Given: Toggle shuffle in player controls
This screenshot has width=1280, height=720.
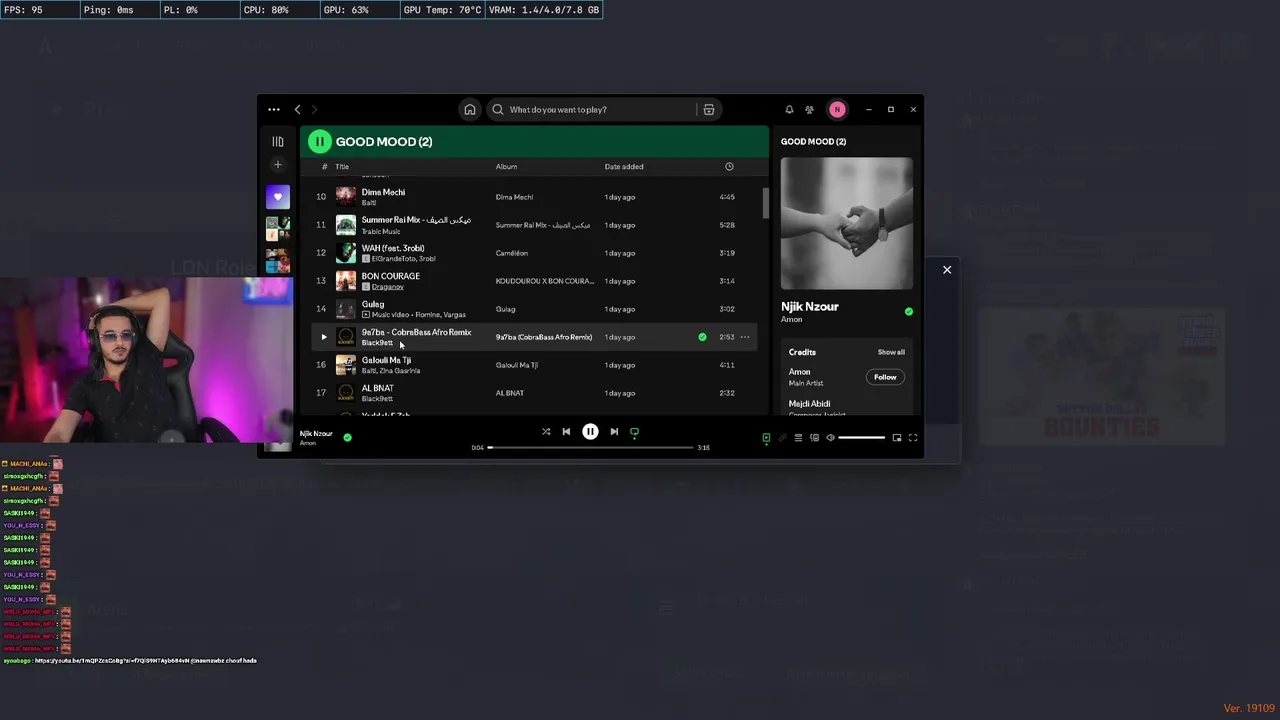Looking at the screenshot, I should coord(546,432).
